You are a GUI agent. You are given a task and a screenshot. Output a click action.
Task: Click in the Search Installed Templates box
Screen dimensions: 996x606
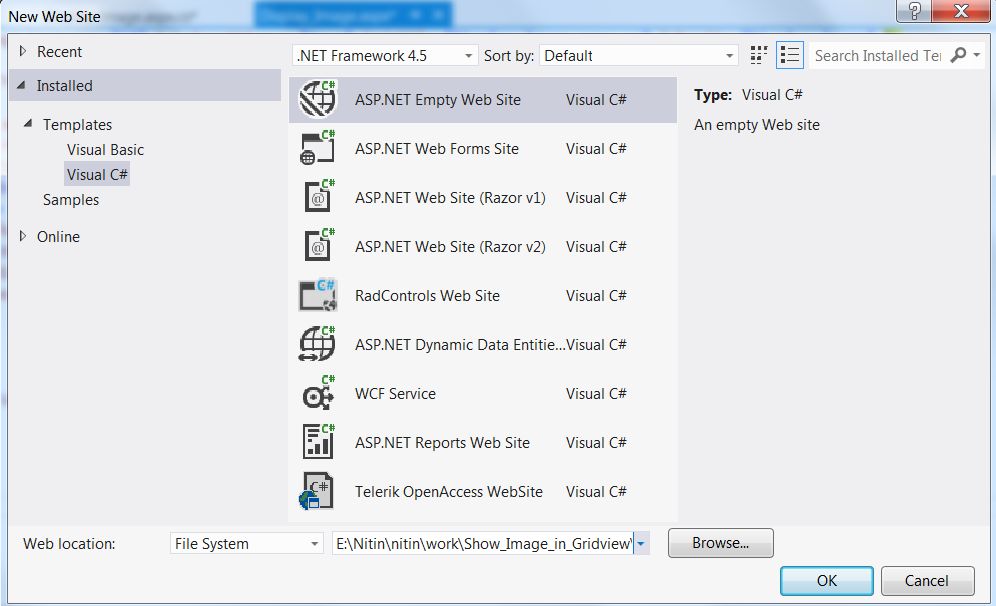(x=877, y=56)
